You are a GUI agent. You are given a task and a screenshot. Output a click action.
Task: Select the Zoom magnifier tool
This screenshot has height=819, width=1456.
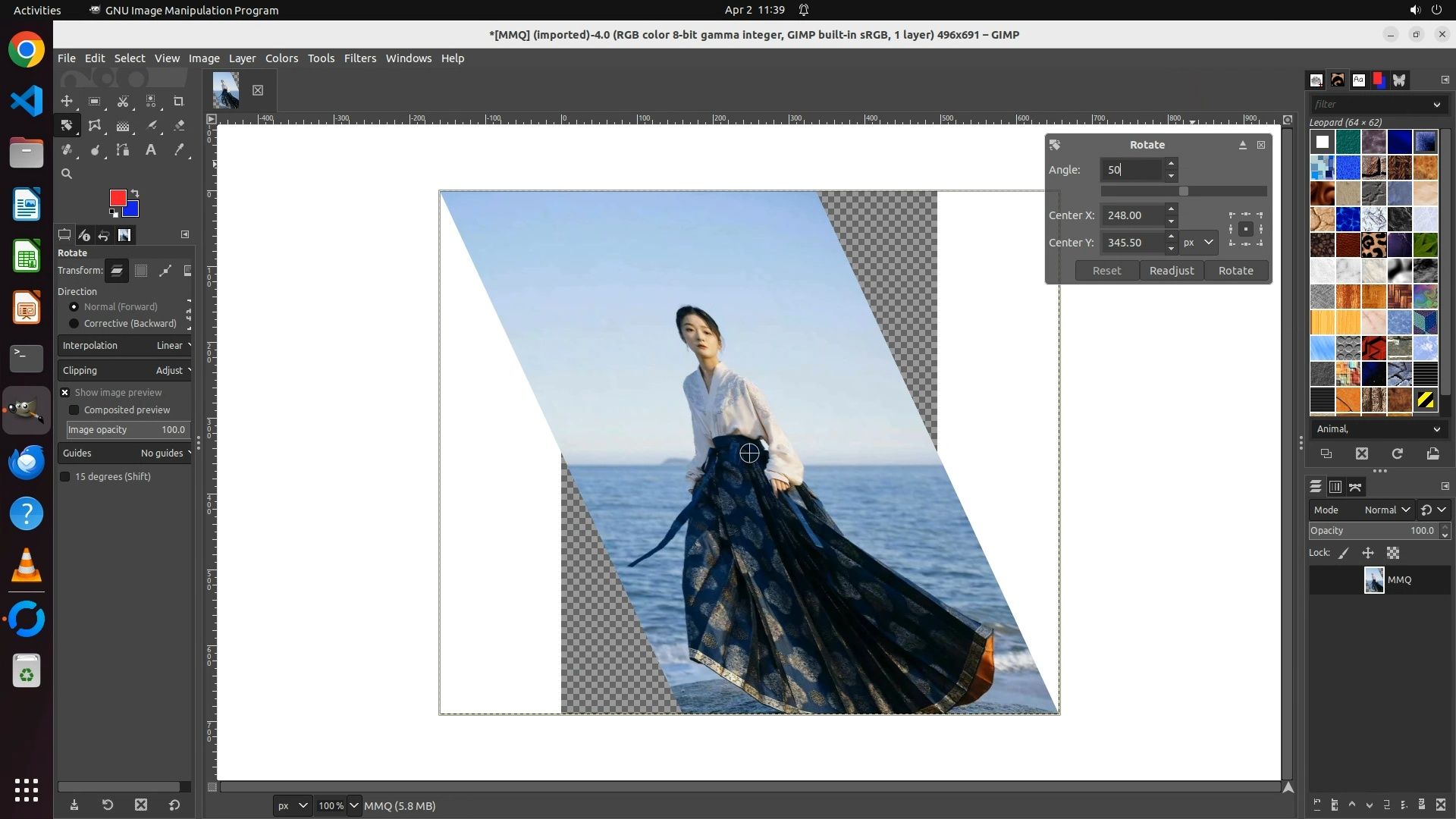coord(67,174)
